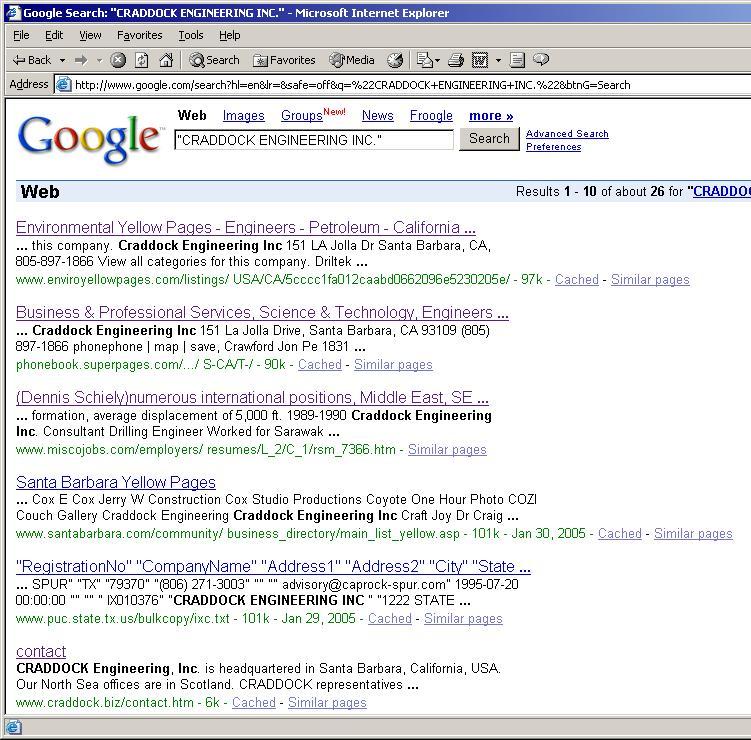Open Similar pages for santabarbara.com result
Image resolution: width=751 pixels, height=740 pixels.
click(693, 533)
